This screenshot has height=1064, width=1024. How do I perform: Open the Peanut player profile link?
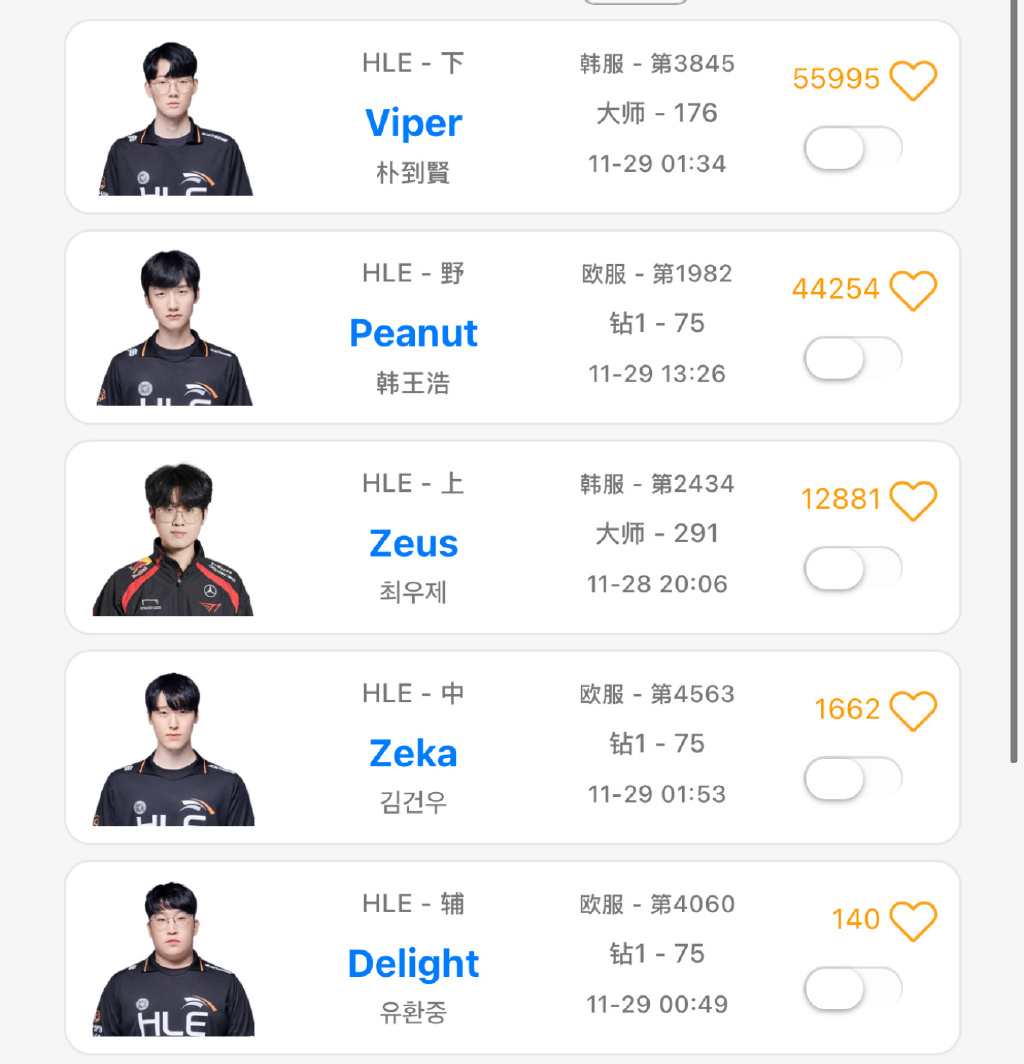click(x=414, y=333)
